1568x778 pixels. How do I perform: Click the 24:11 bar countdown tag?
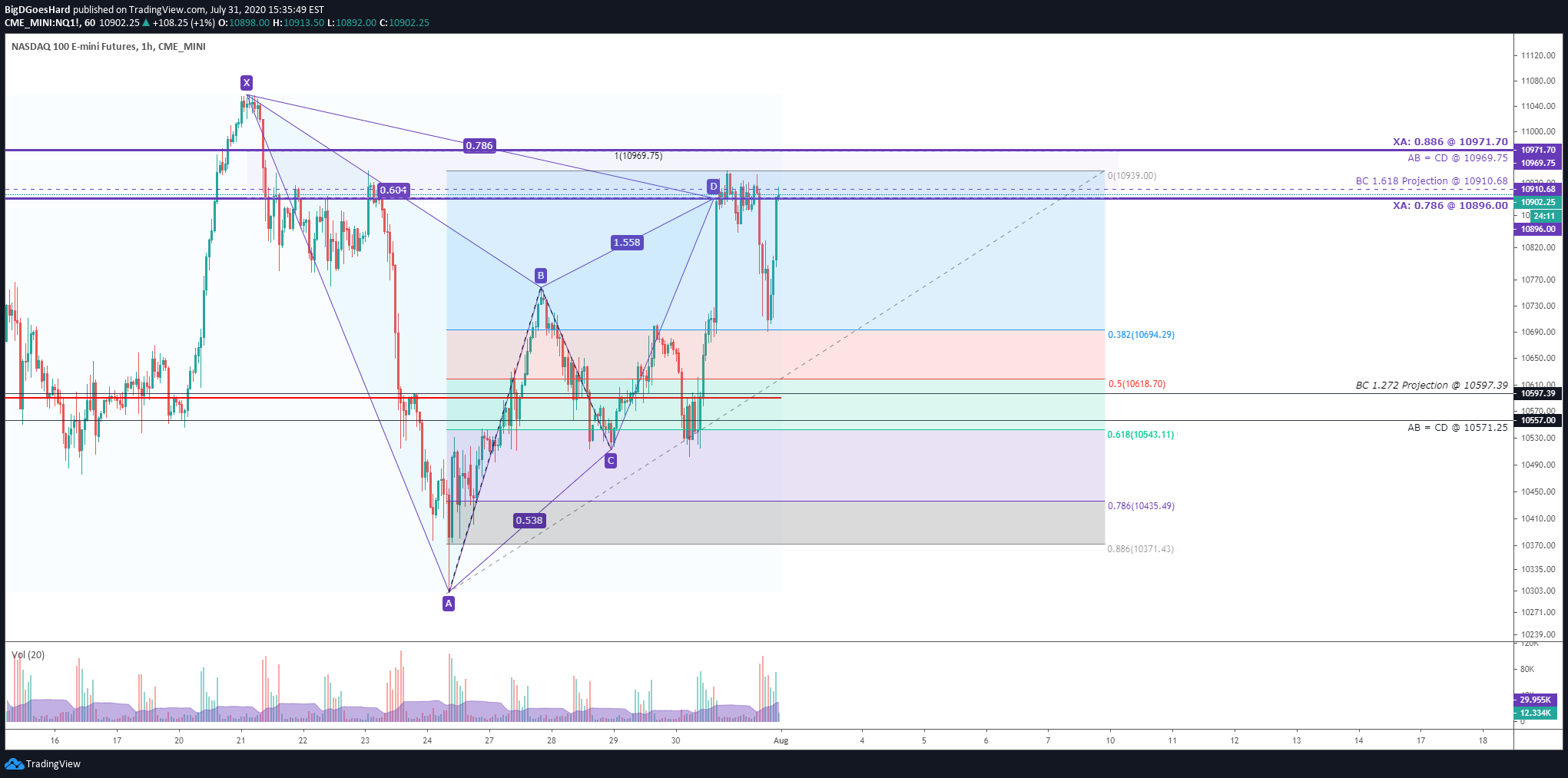click(x=1545, y=217)
